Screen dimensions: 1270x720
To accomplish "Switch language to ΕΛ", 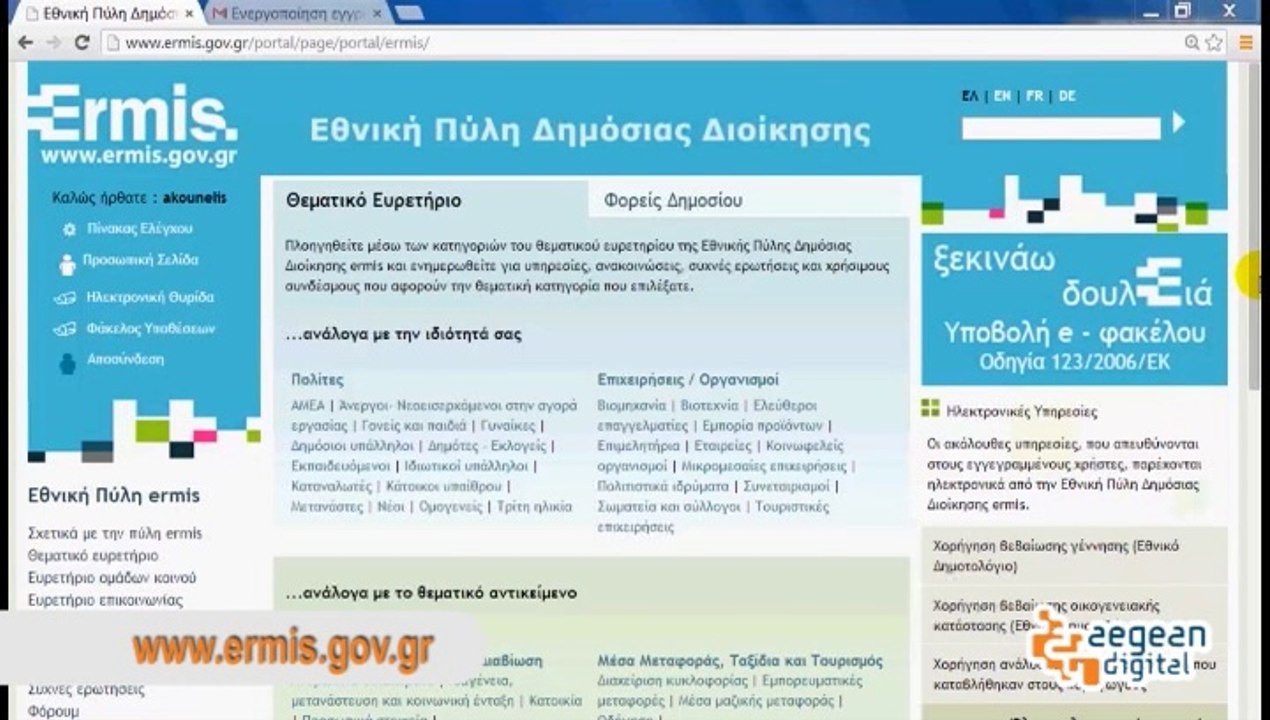I will [x=970, y=96].
